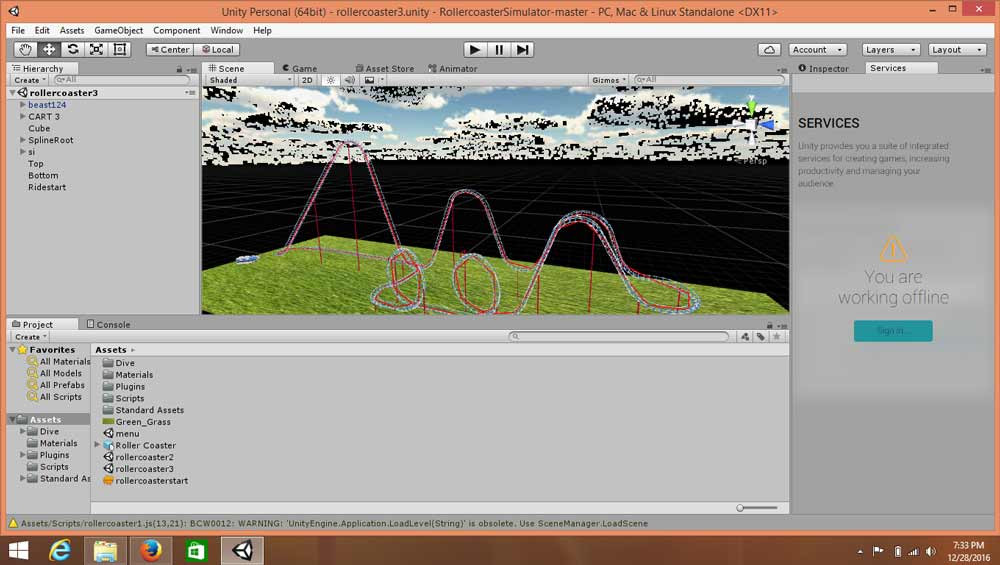Screen dimensions: 1000x565
Task: Open Project Create dropdown
Action: 31,337
